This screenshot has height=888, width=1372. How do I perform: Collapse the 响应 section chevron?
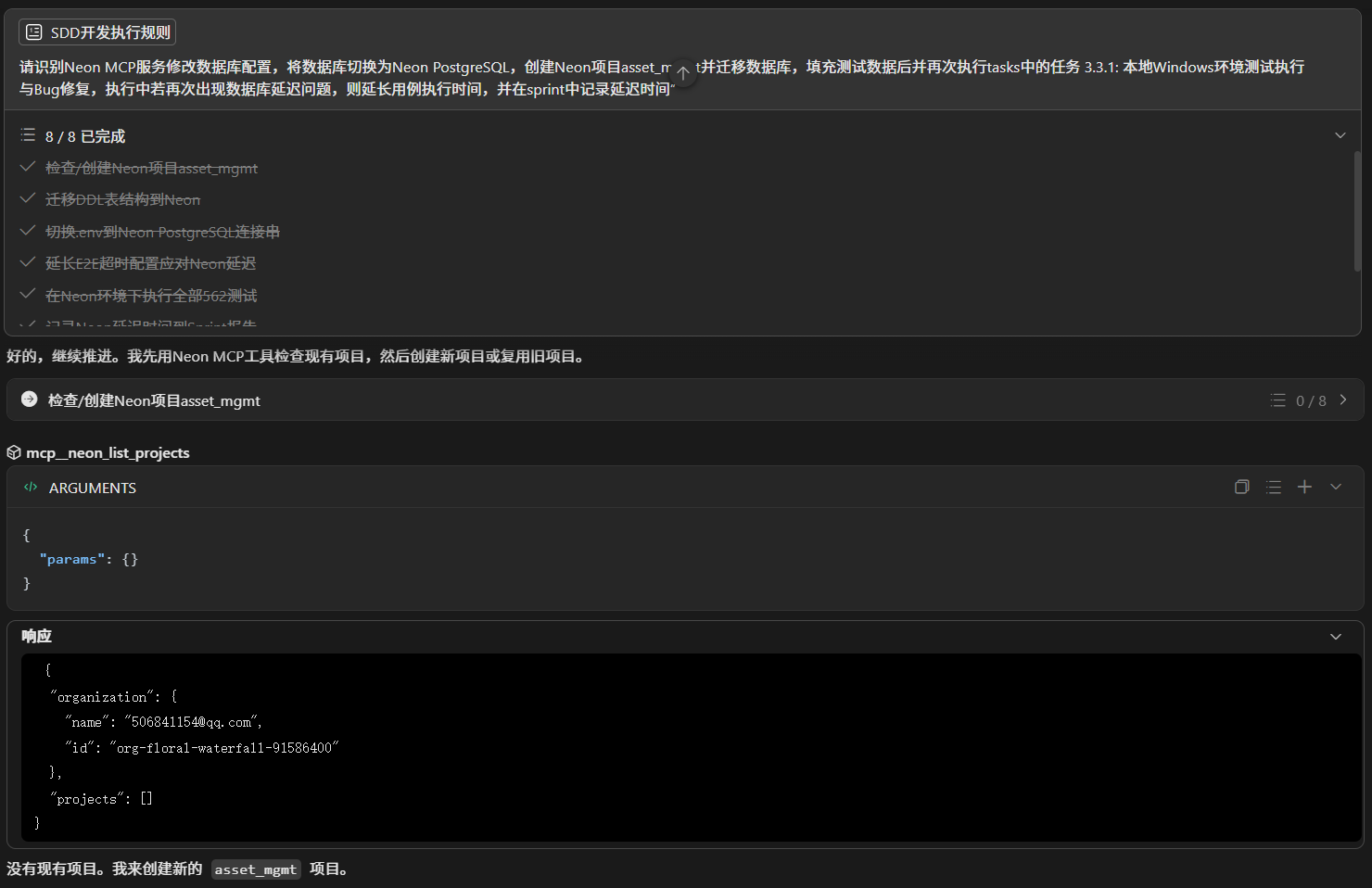1336,637
